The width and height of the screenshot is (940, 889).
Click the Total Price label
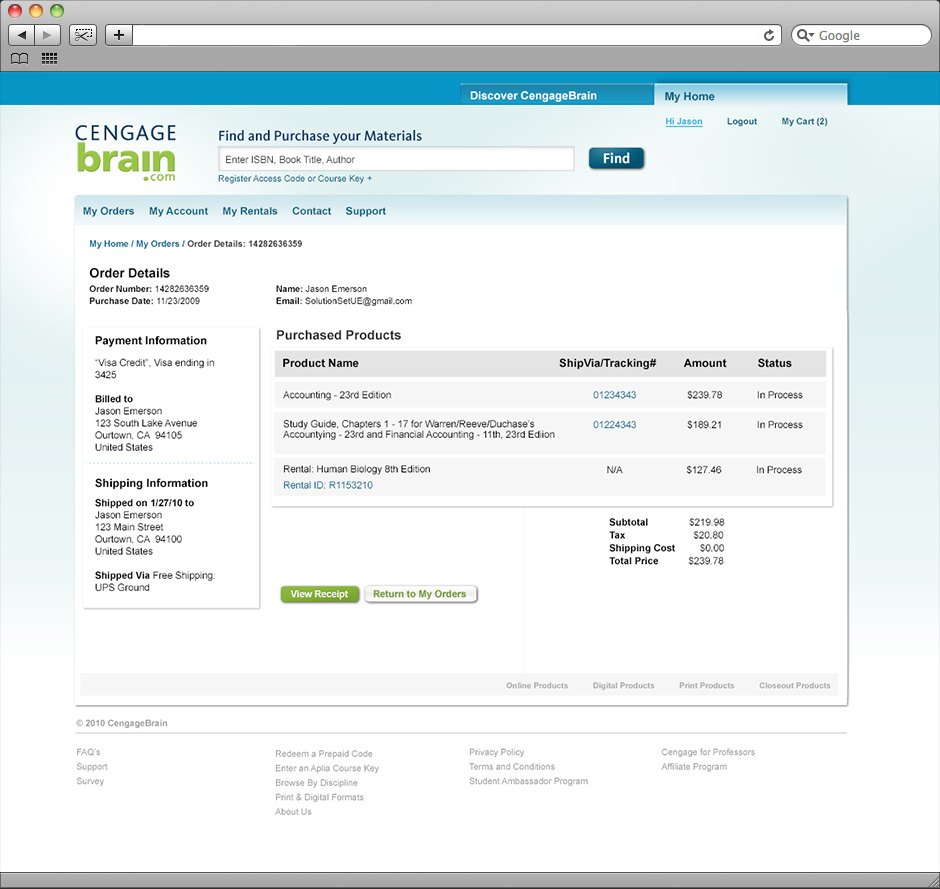point(634,561)
